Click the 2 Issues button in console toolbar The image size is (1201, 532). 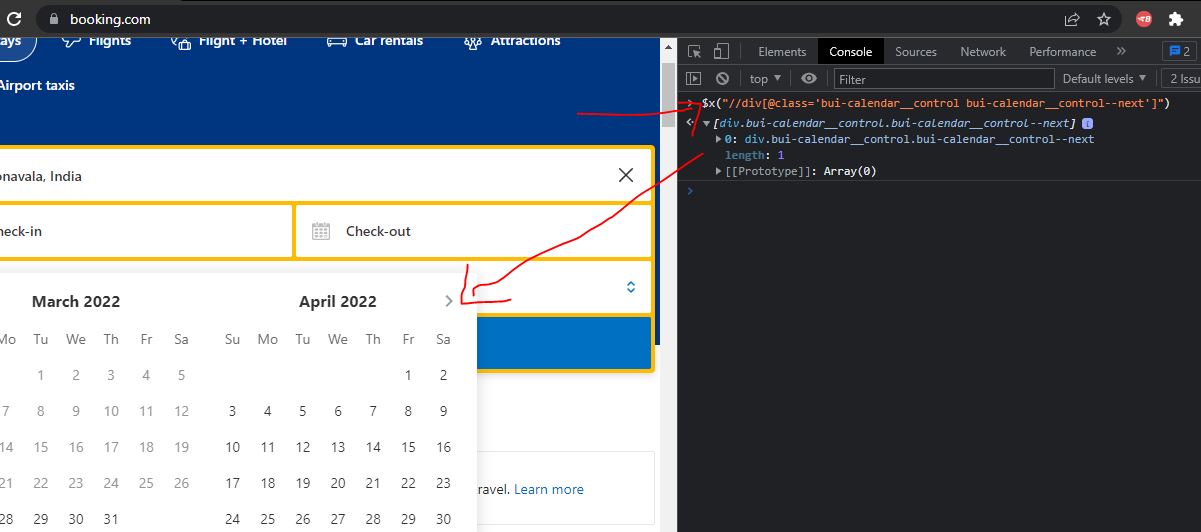click(1181, 78)
